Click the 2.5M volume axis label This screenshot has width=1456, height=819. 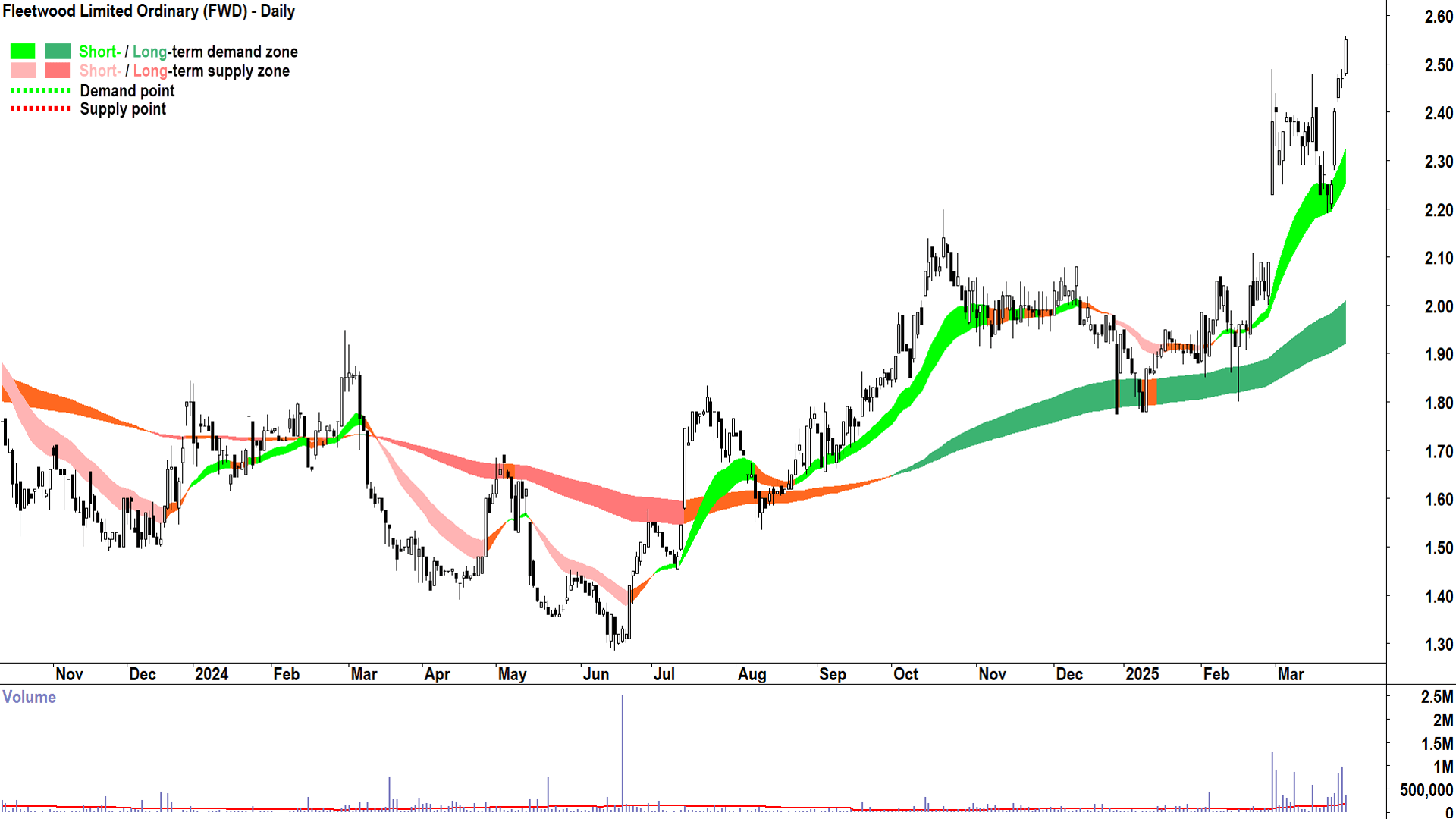coord(1437,697)
